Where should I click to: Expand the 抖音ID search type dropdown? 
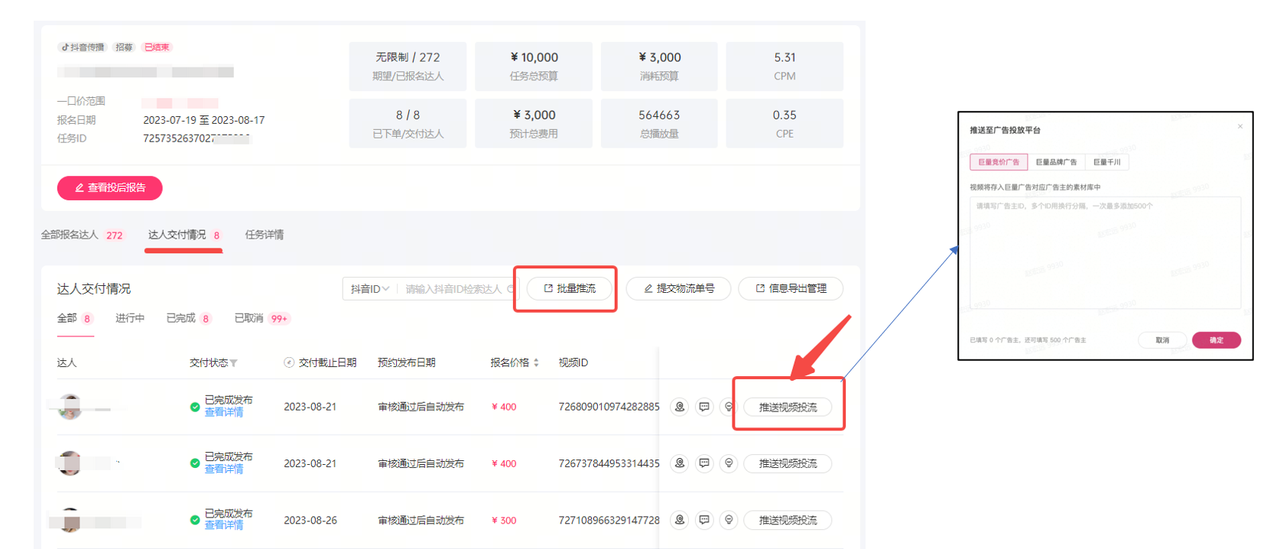pyautogui.click(x=369, y=289)
